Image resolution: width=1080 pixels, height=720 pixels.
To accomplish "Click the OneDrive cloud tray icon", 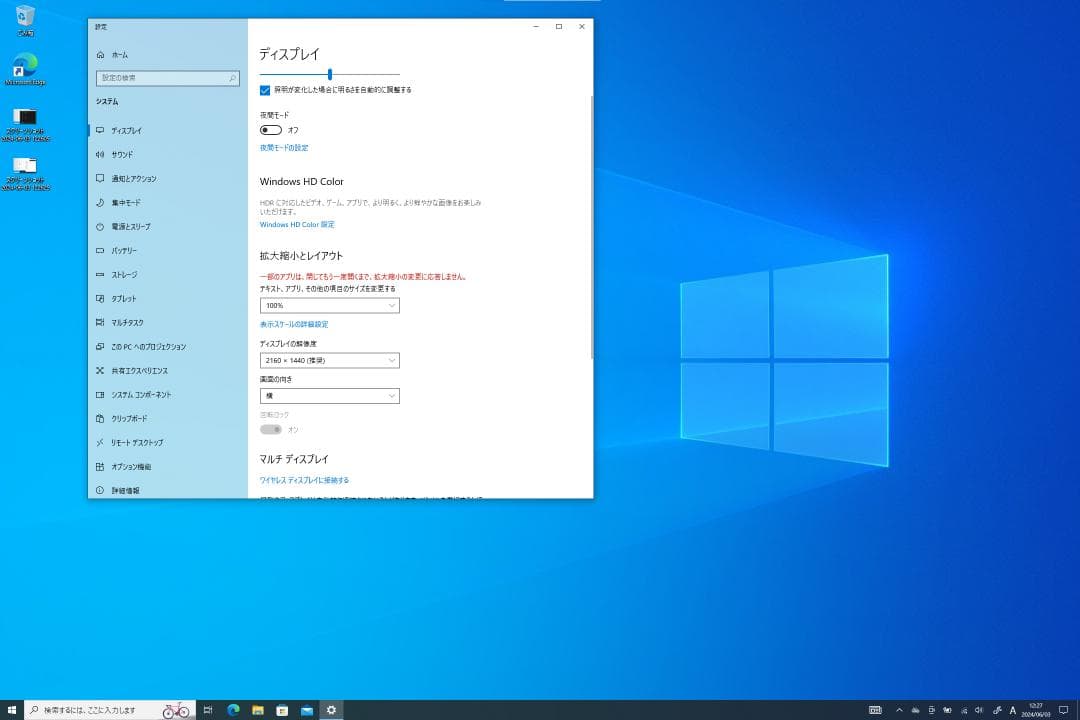I will [915, 710].
